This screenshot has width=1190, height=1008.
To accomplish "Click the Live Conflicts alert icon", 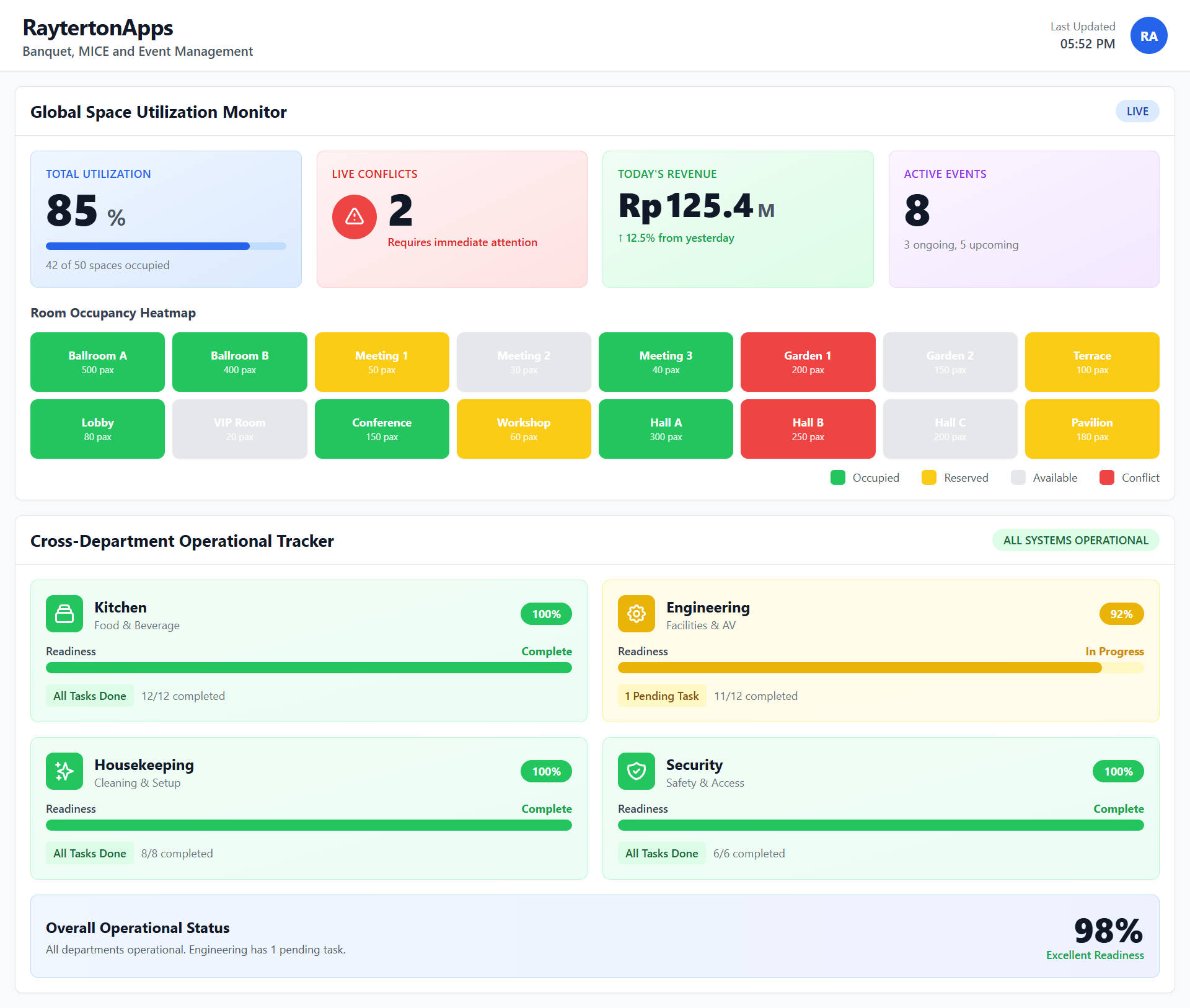I will point(354,217).
